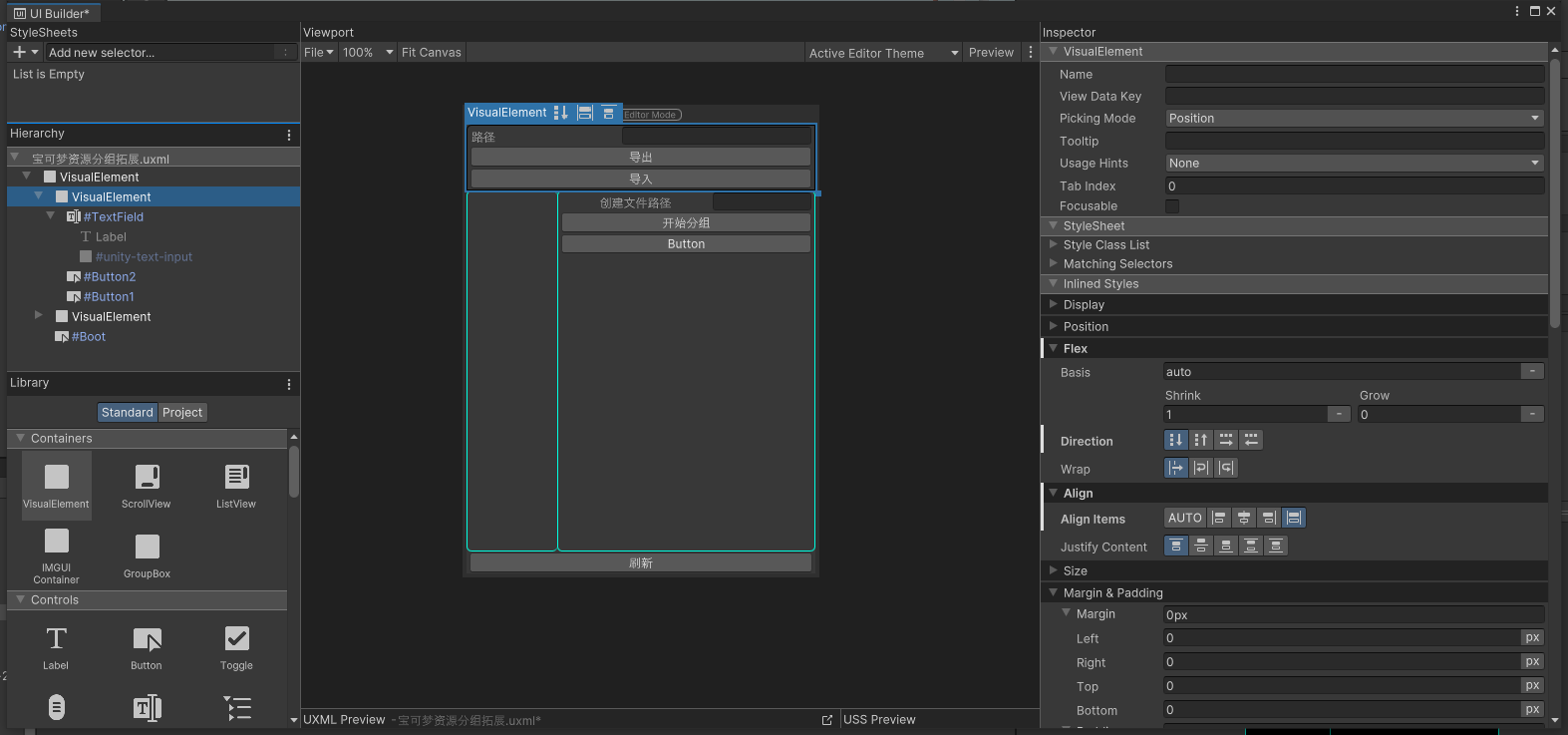
Task: Pick the TextField control icon in Library
Action: [148, 707]
